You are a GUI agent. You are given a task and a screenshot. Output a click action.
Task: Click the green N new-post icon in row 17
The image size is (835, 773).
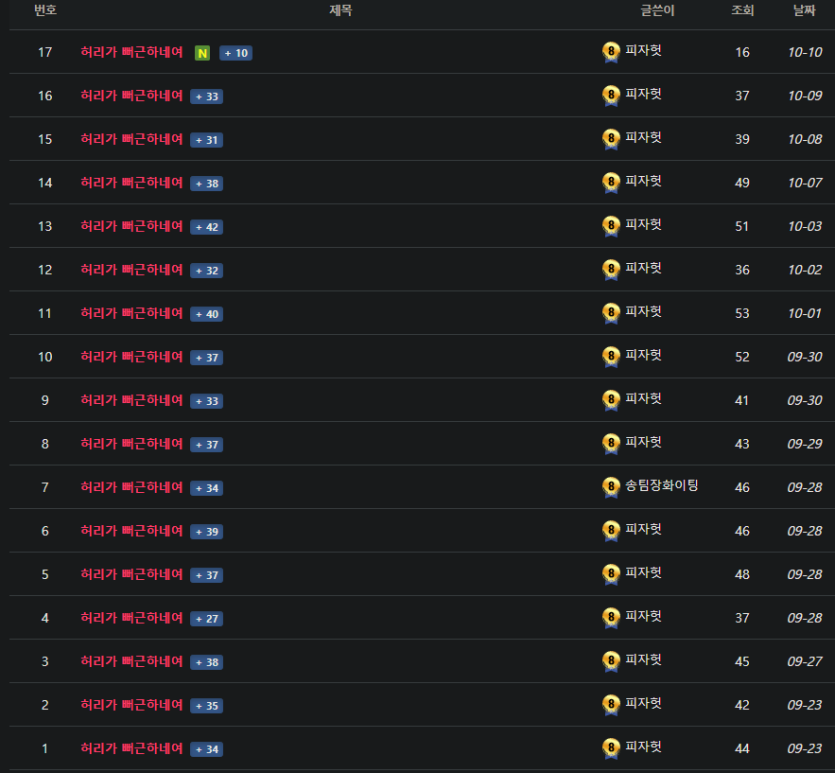[202, 53]
